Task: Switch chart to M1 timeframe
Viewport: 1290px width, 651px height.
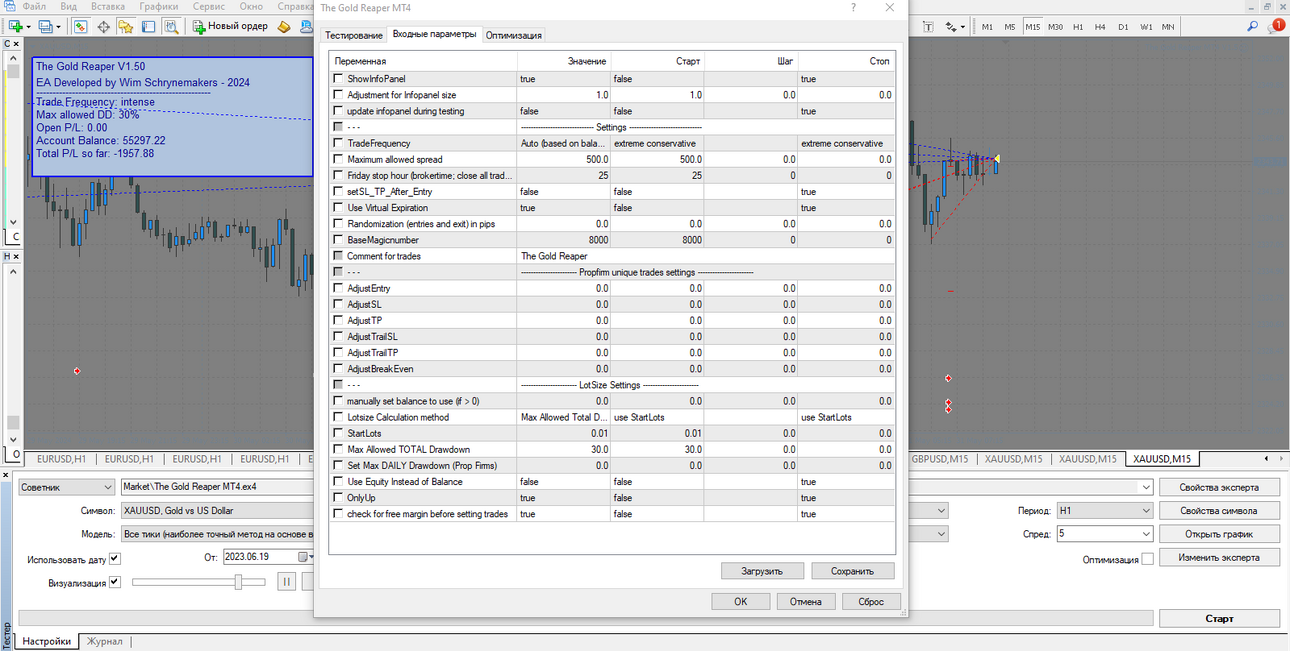Action: pos(987,27)
